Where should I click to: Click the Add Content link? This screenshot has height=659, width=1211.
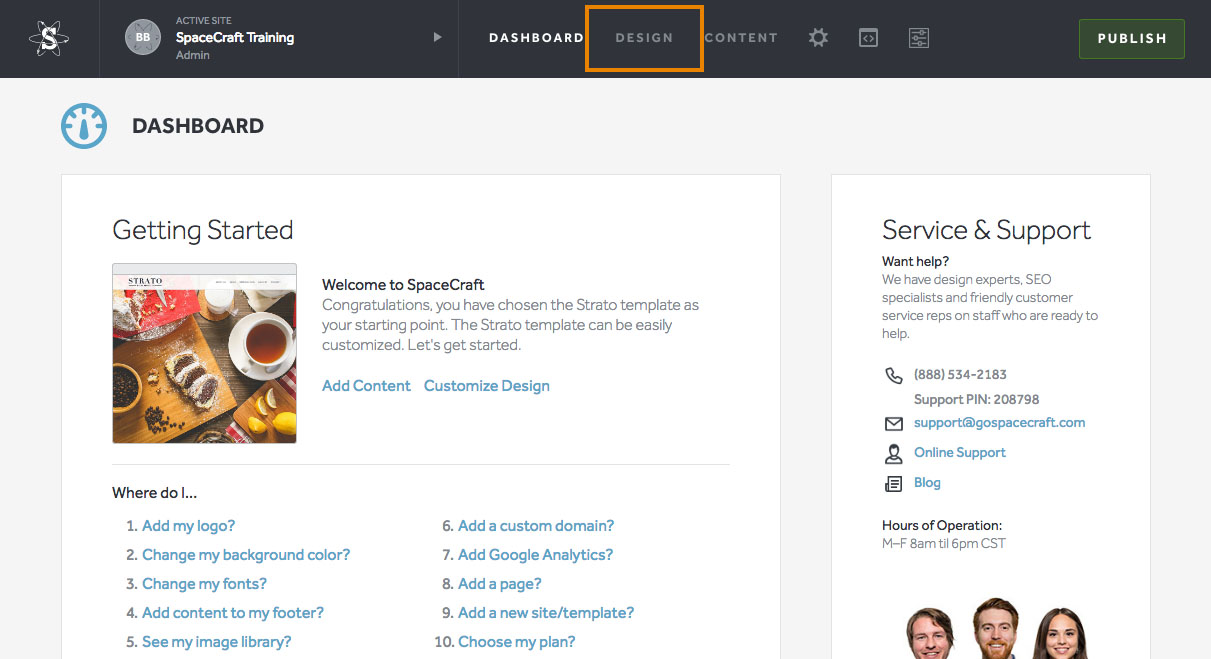pos(366,386)
